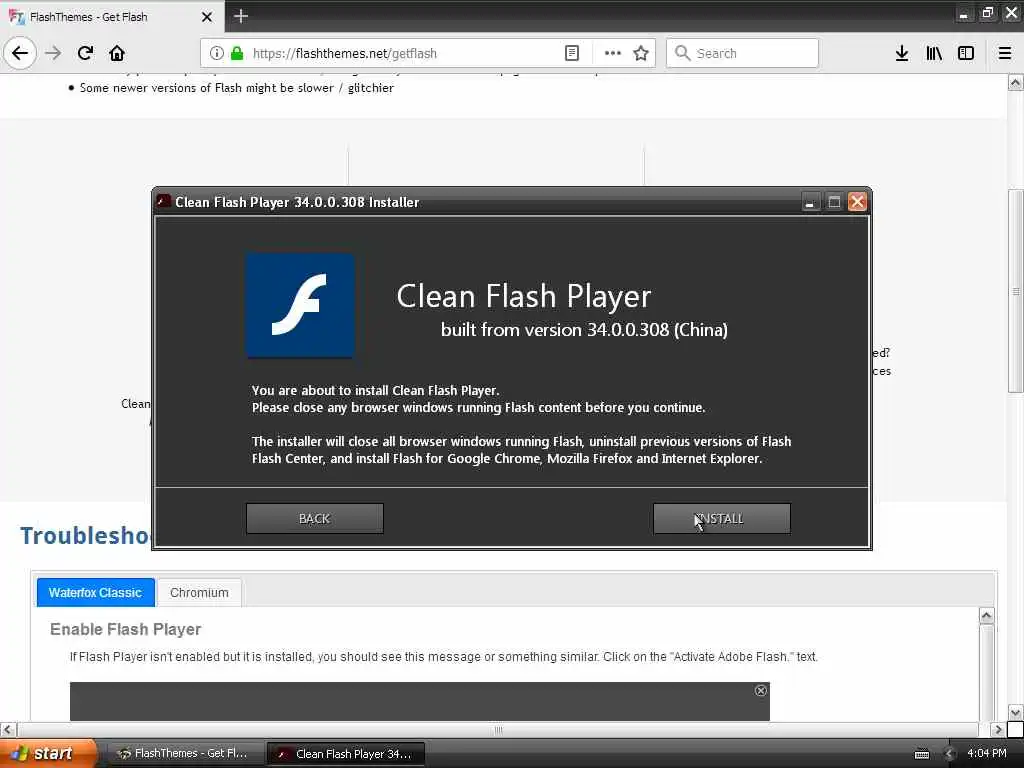Click the INSTALL button in installer

point(722,519)
